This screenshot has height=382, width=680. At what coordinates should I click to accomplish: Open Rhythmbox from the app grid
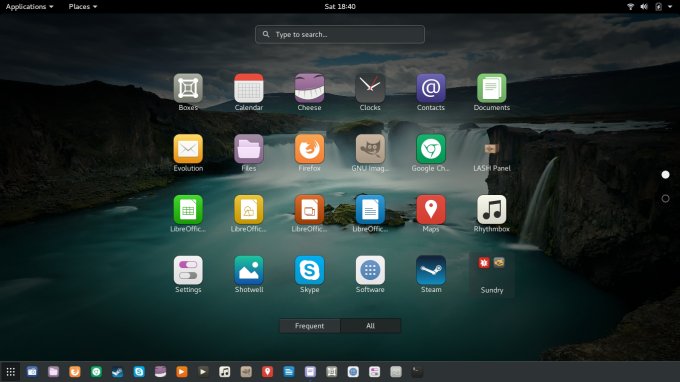point(491,210)
